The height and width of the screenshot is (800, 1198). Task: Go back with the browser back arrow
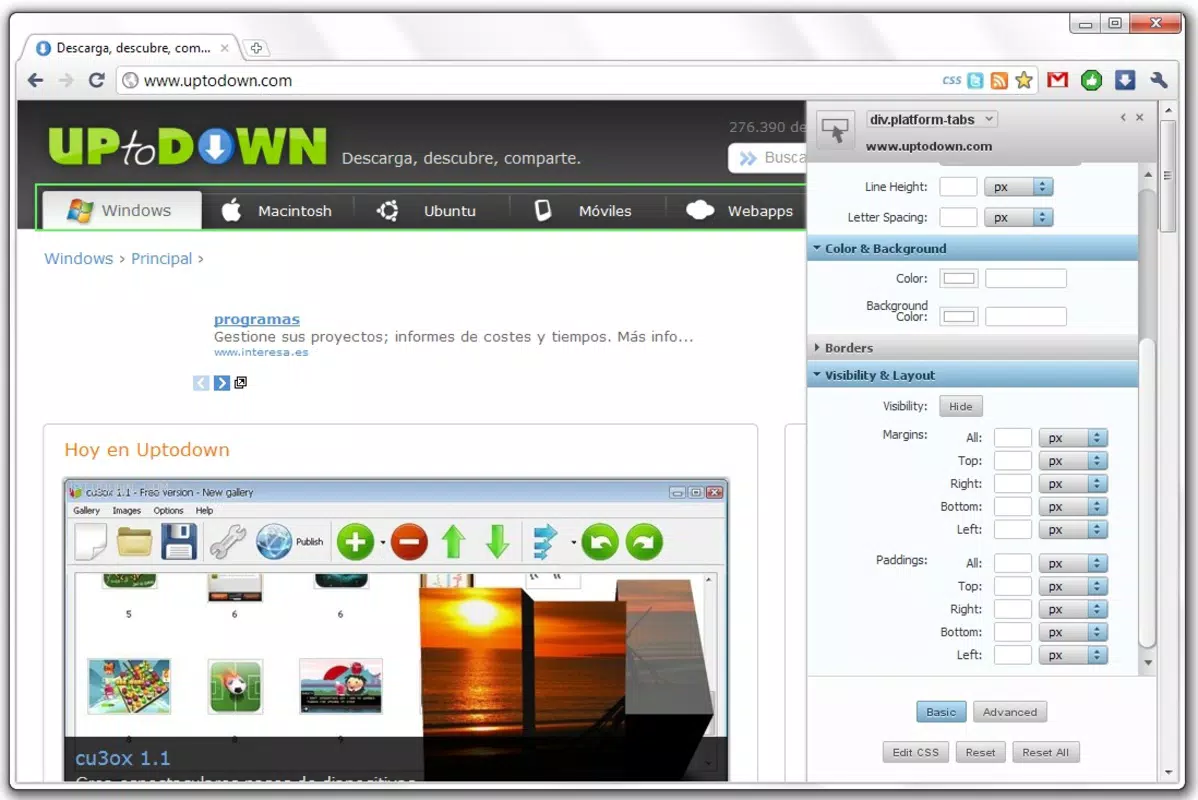tap(35, 80)
